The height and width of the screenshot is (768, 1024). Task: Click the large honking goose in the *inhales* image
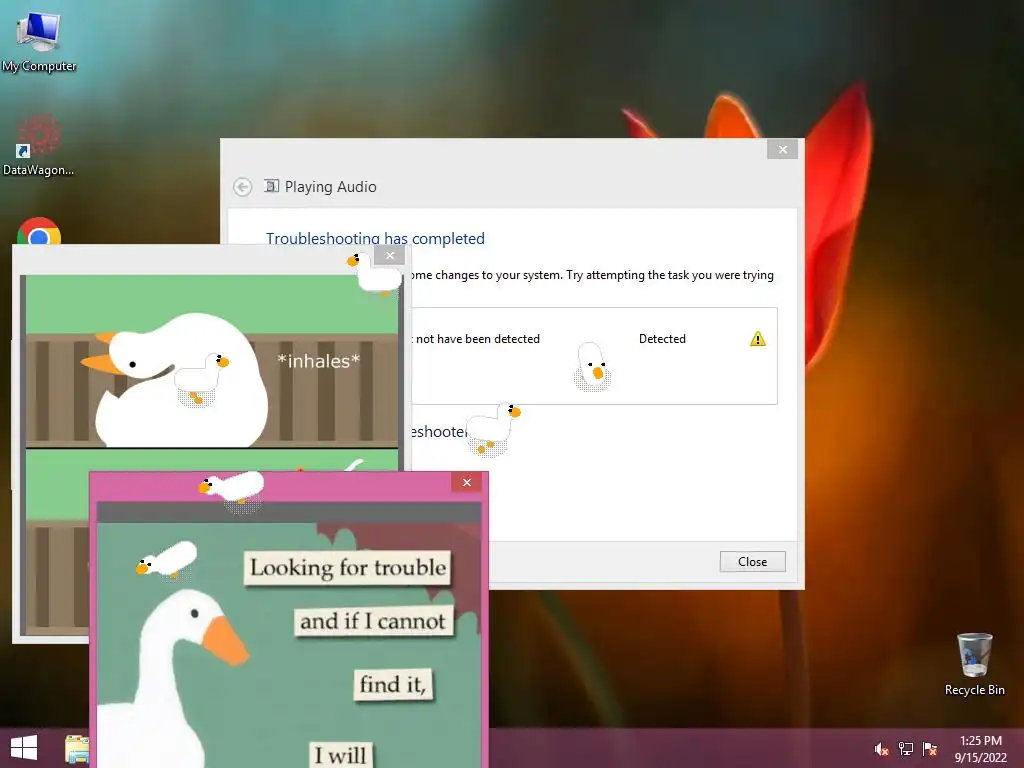[x=174, y=380]
